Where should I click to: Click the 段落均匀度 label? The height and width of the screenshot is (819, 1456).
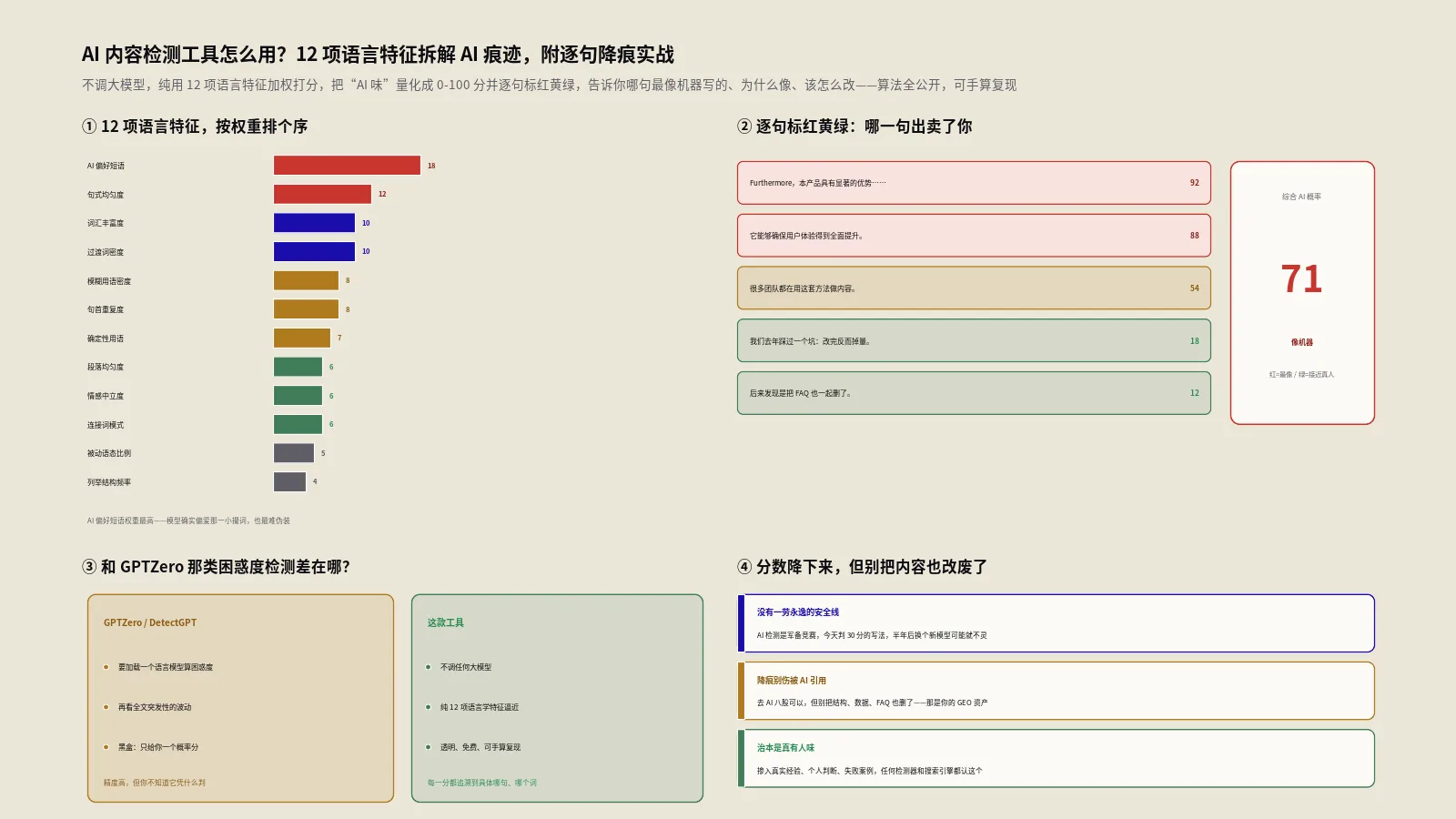point(106,367)
